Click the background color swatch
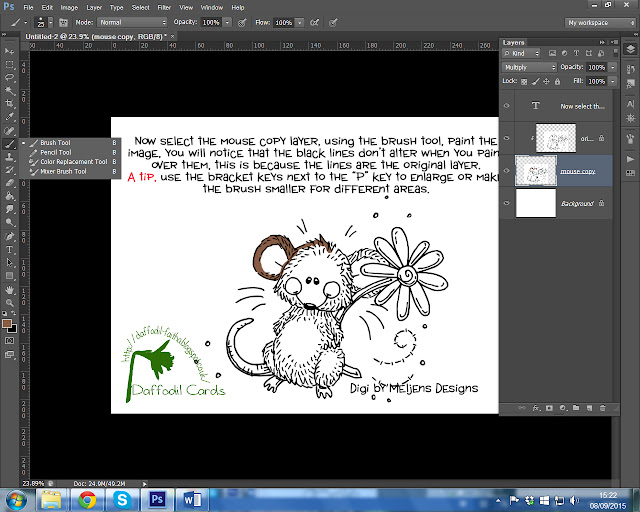Viewport: 640px width, 512px height. (x=14, y=329)
